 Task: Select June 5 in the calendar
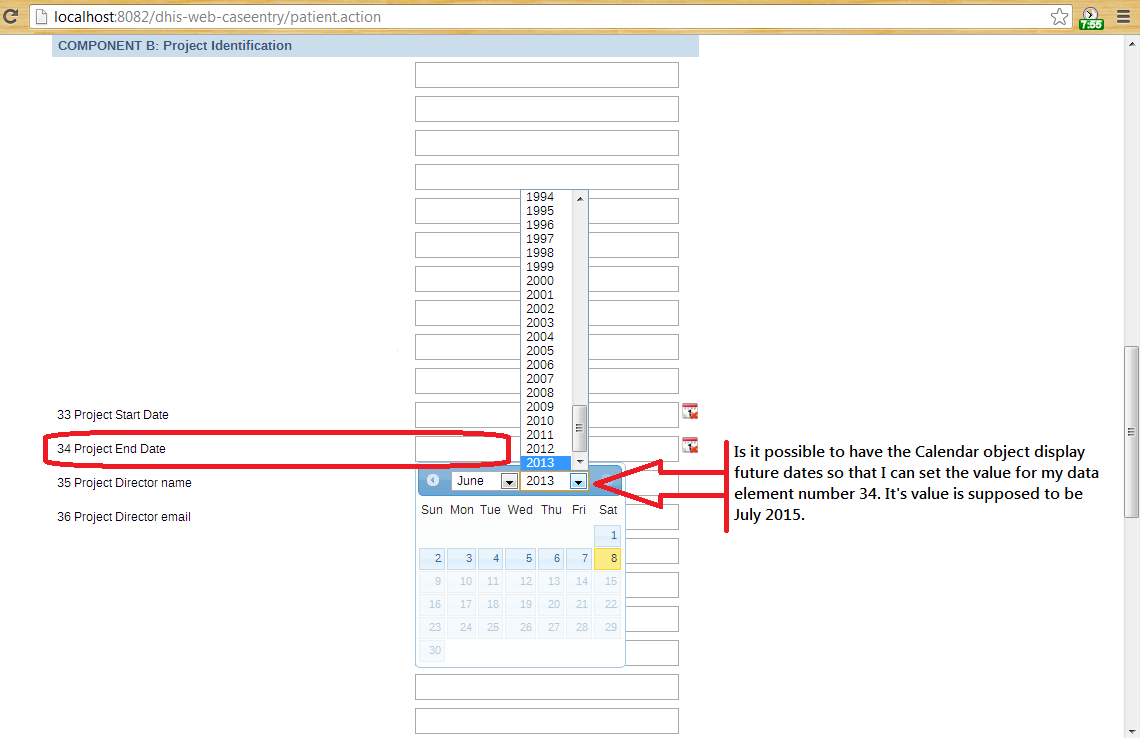[x=521, y=558]
